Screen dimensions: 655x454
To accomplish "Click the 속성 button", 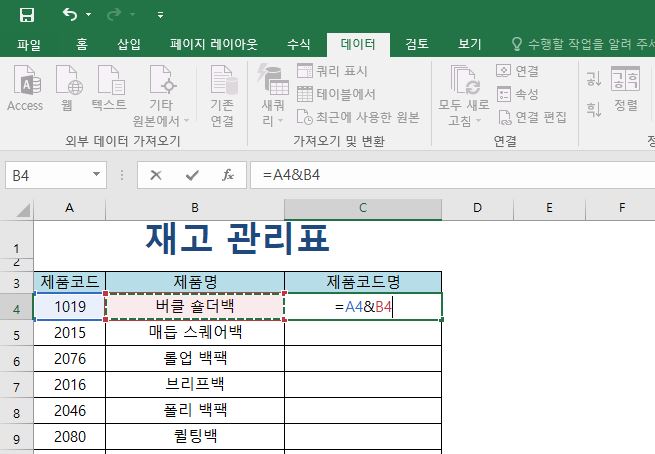I will (x=517, y=94).
